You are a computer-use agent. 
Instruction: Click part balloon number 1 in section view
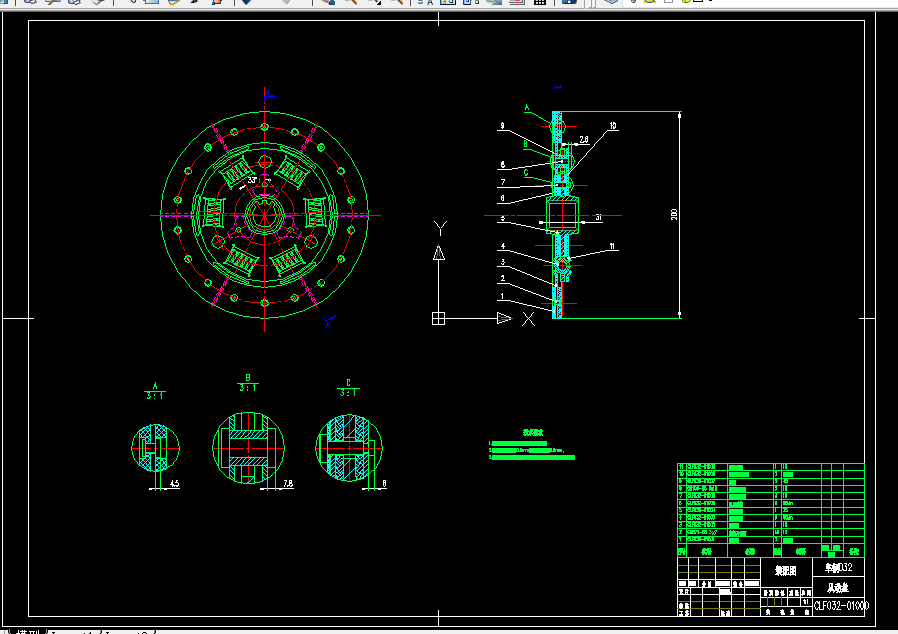point(502,296)
